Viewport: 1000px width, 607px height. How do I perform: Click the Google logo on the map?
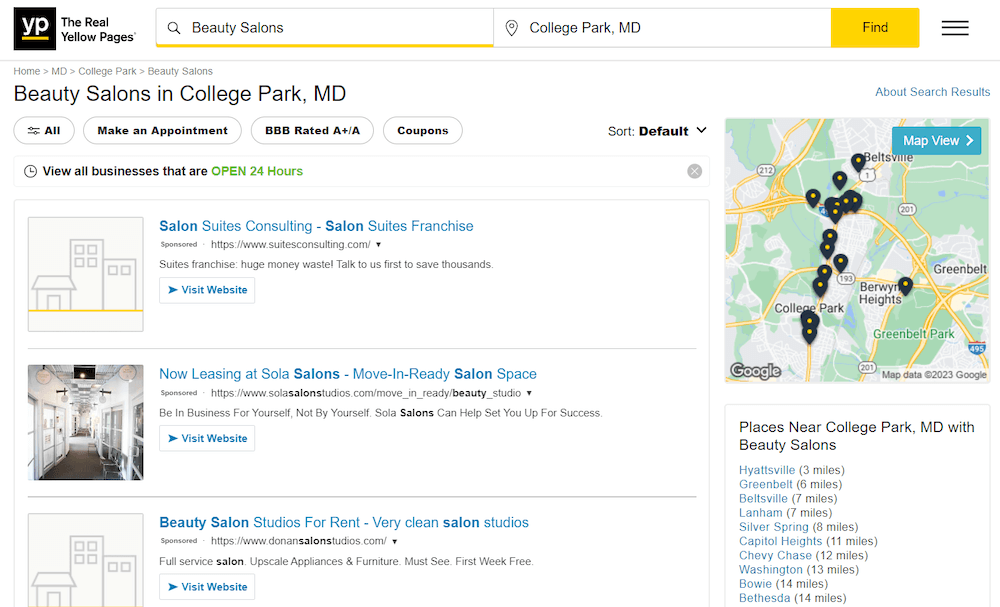pyautogui.click(x=756, y=370)
